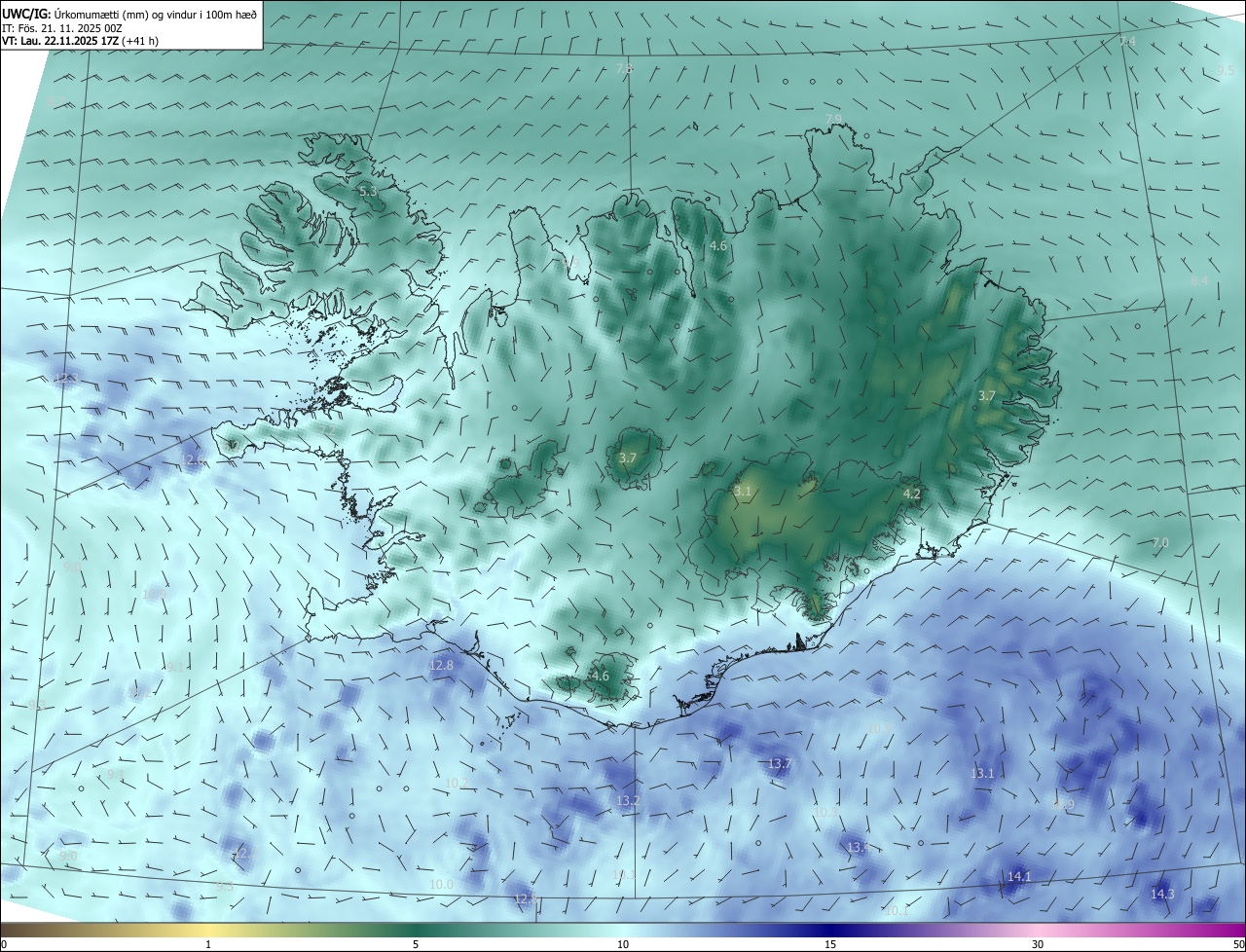Select the 13.7 value label
1246x952 pixels.
780,764
